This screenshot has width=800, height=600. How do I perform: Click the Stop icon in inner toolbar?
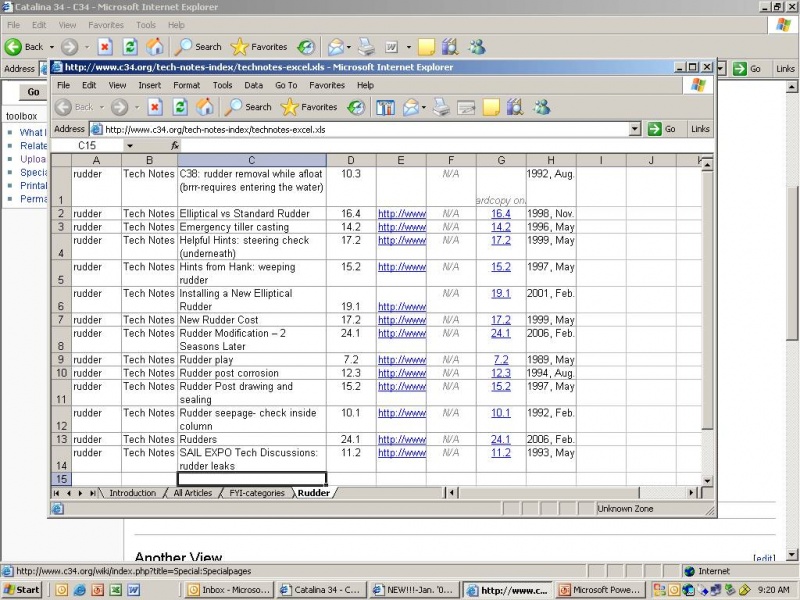(x=155, y=107)
